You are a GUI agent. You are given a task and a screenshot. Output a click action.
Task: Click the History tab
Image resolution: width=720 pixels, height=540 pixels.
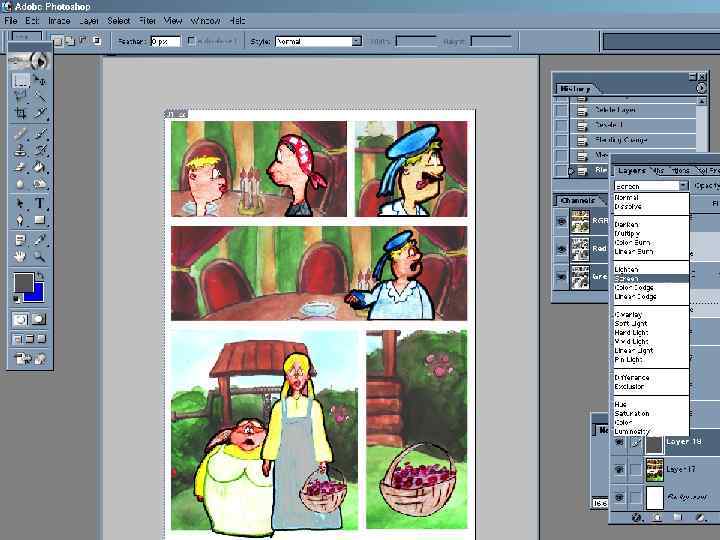[575, 89]
